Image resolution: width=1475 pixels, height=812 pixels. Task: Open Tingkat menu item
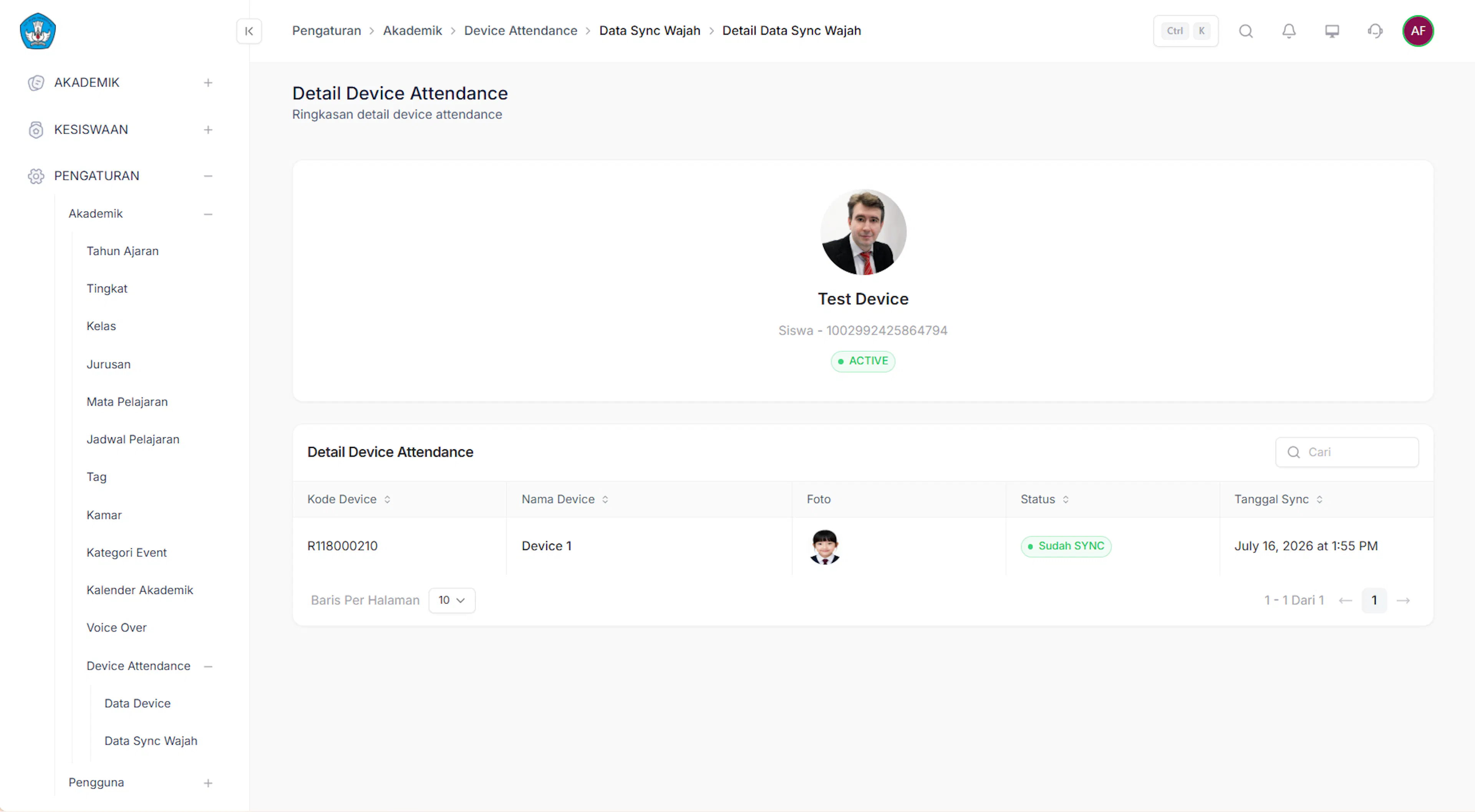pos(107,289)
